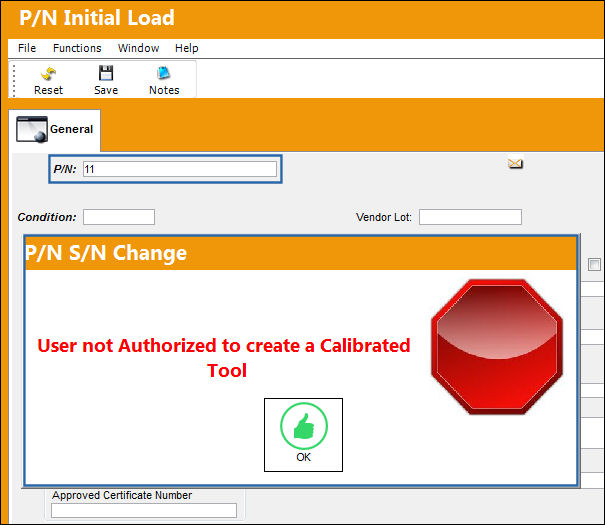Click the 'Condition:' label
Image resolution: width=605 pixels, height=525 pixels.
(x=47, y=217)
